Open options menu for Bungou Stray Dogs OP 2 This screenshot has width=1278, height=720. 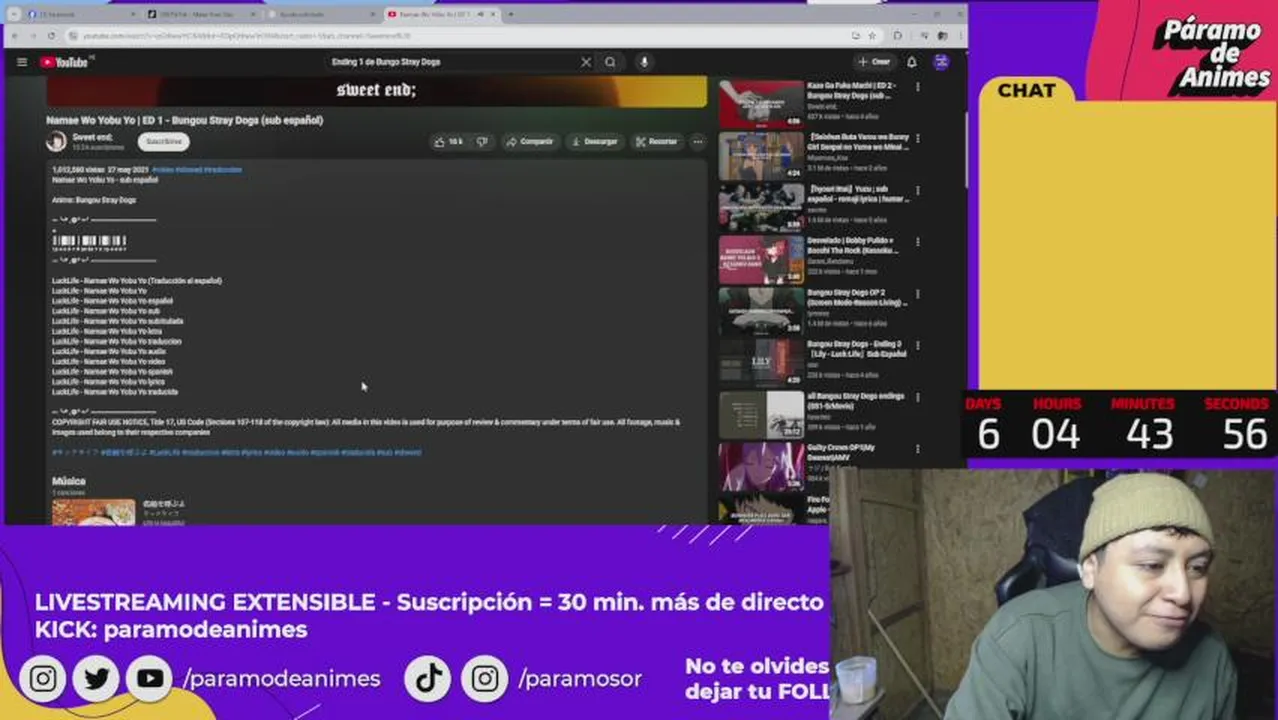(918, 294)
